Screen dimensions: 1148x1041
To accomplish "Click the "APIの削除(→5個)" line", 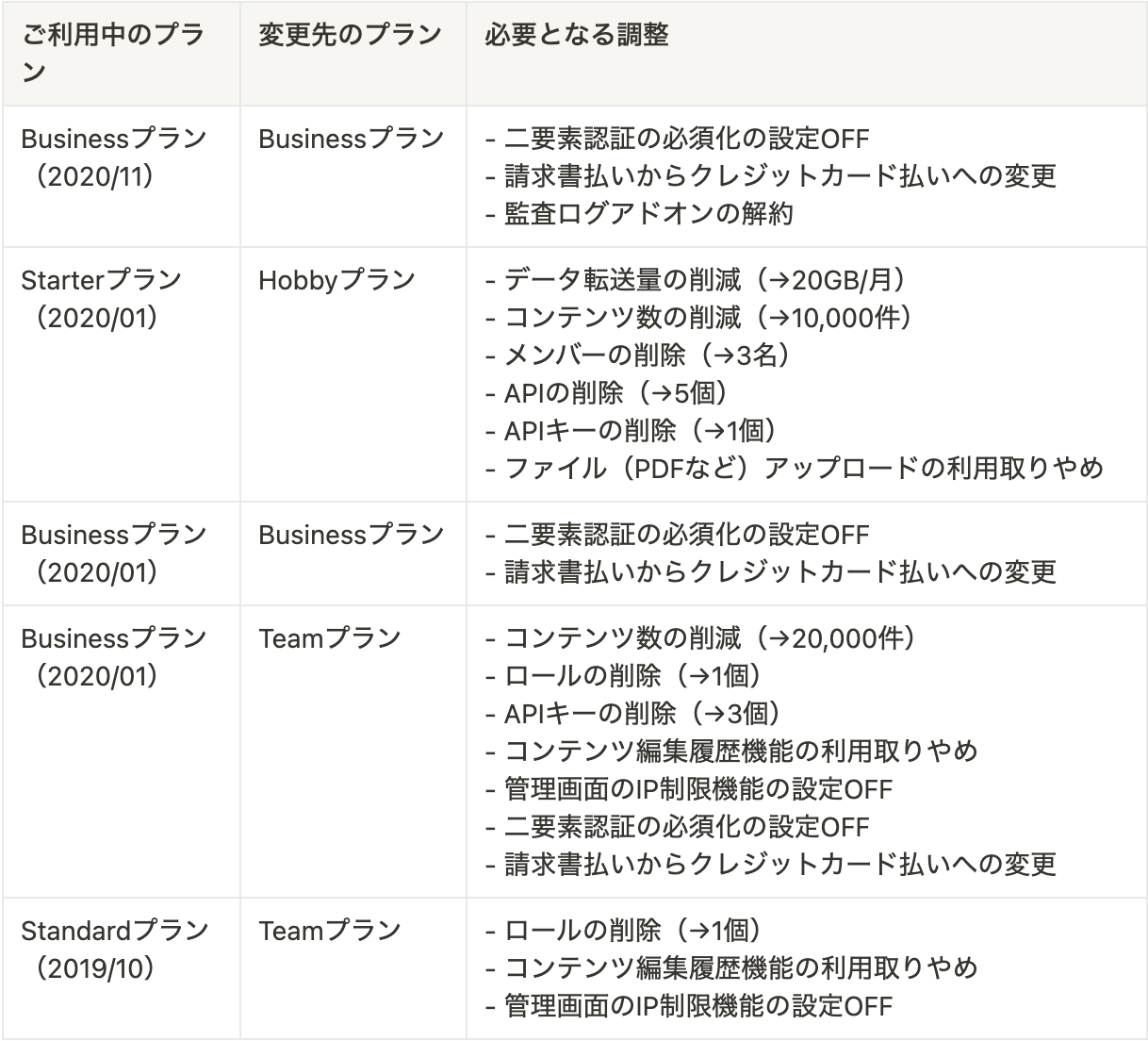I will (606, 393).
